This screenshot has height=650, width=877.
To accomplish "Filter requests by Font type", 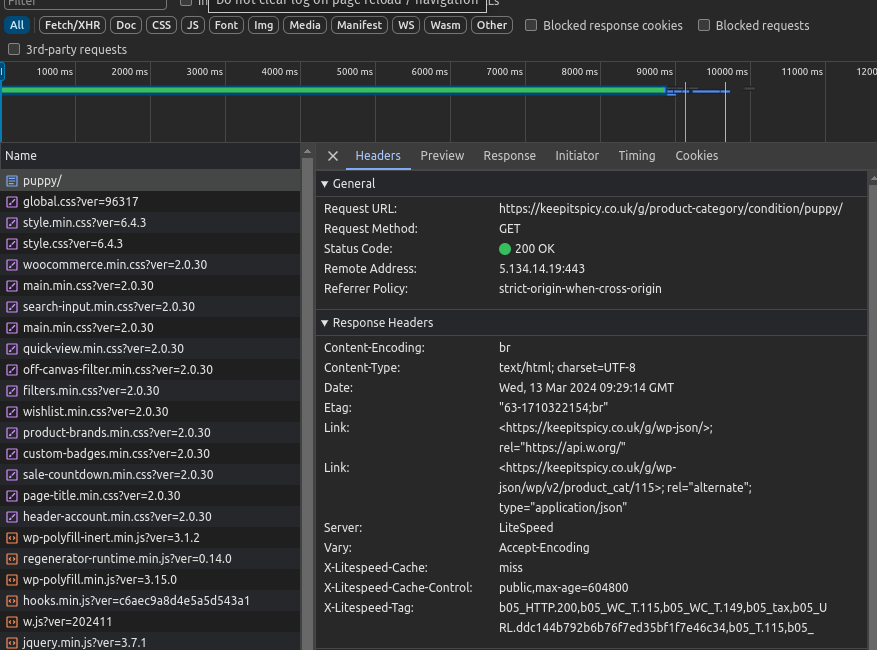I will (x=226, y=25).
